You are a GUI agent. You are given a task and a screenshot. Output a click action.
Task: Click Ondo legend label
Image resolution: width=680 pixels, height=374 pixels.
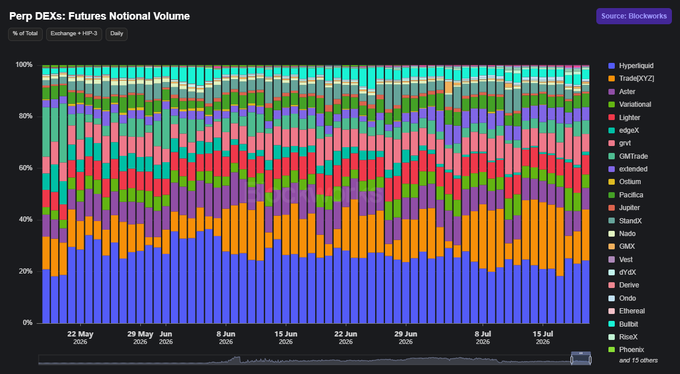pos(628,298)
